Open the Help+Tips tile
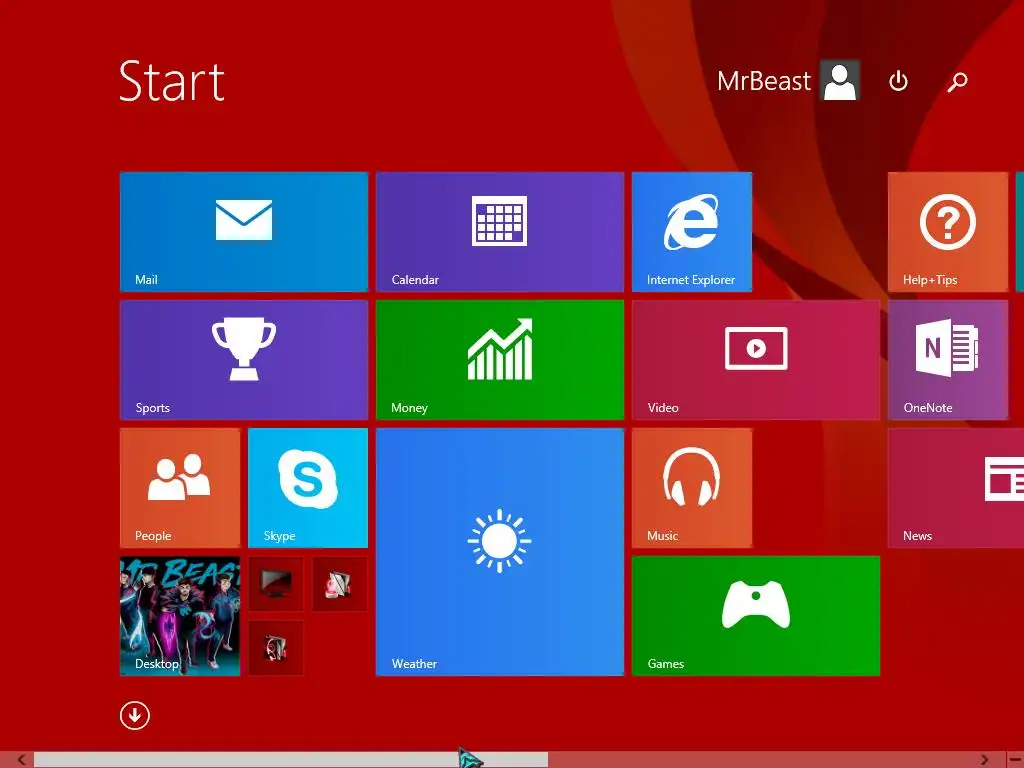This screenshot has width=1024, height=768. 948,231
